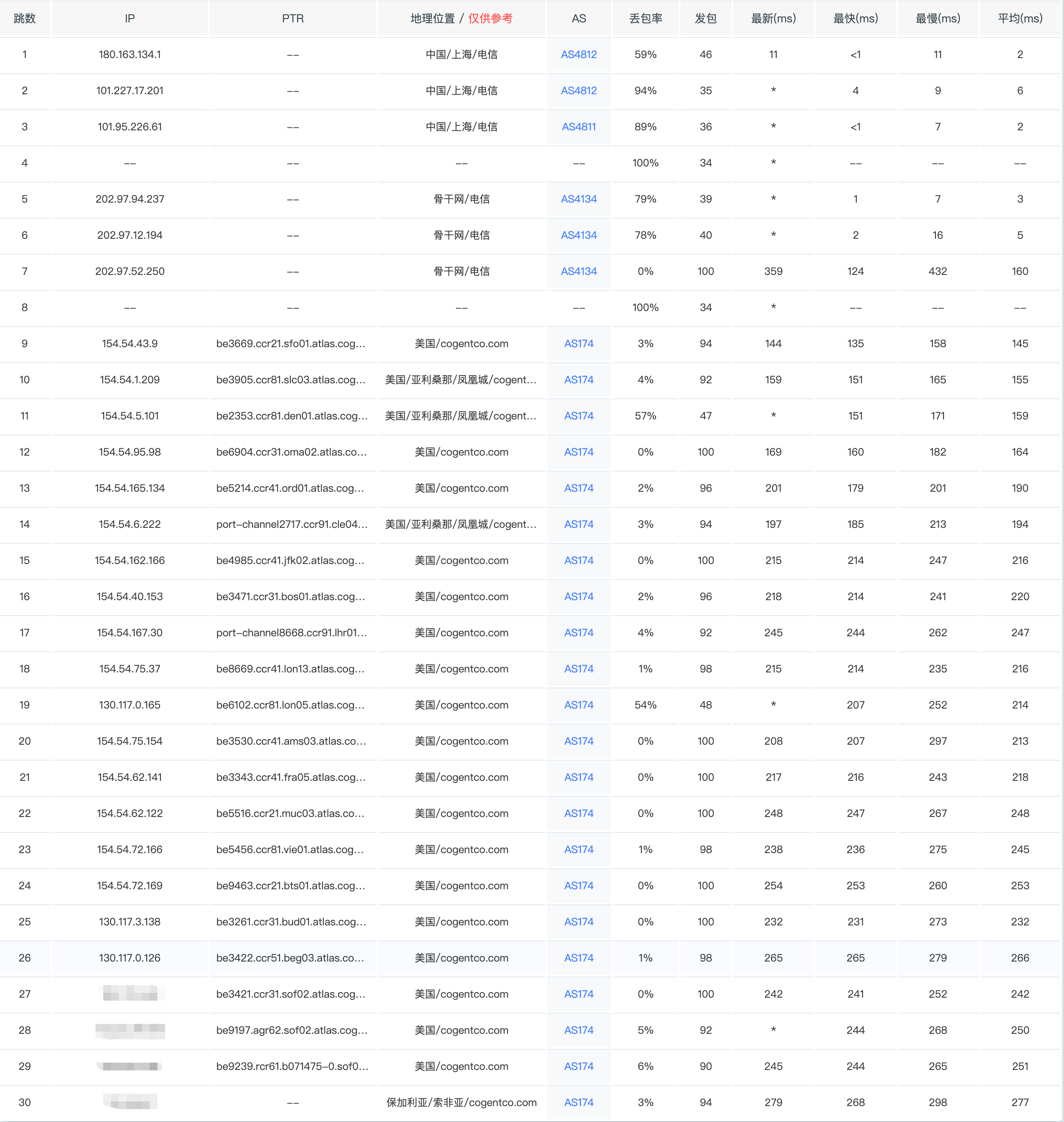Click the 最慢(ms) column header
This screenshot has width=1064, height=1122.
click(938, 18)
